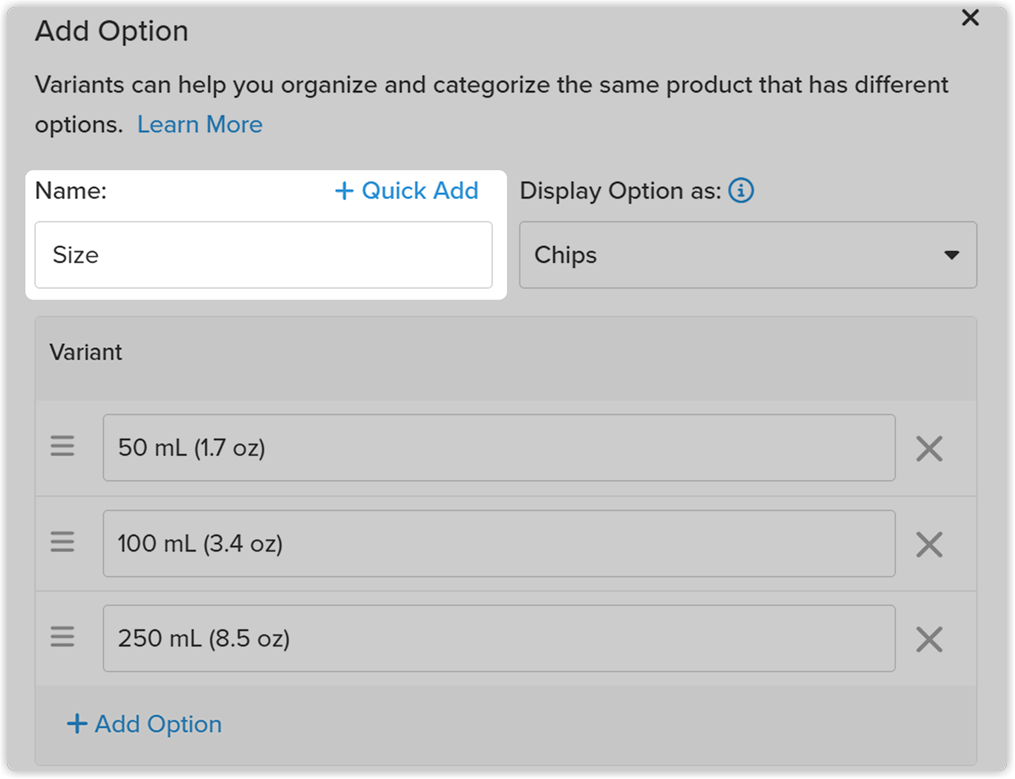Click the plus icon next to Add Option

click(x=77, y=724)
